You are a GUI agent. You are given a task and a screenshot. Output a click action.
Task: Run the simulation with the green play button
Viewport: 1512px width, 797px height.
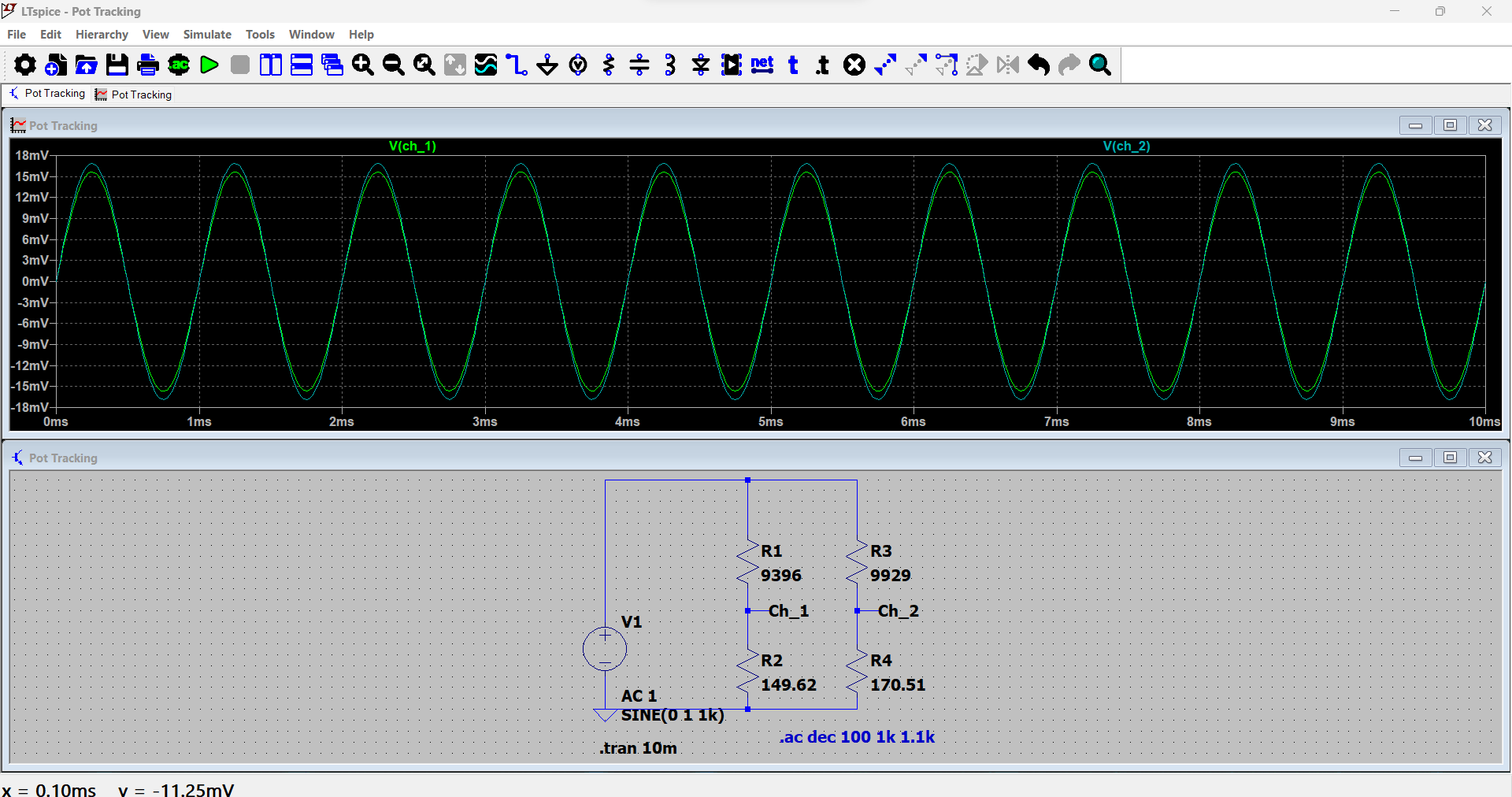(209, 65)
